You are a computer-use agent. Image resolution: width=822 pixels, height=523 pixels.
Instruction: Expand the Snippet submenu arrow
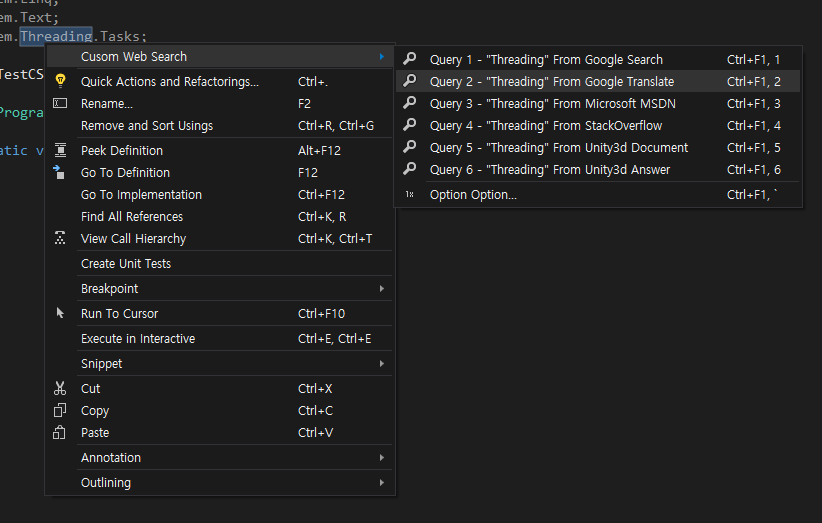(382, 364)
